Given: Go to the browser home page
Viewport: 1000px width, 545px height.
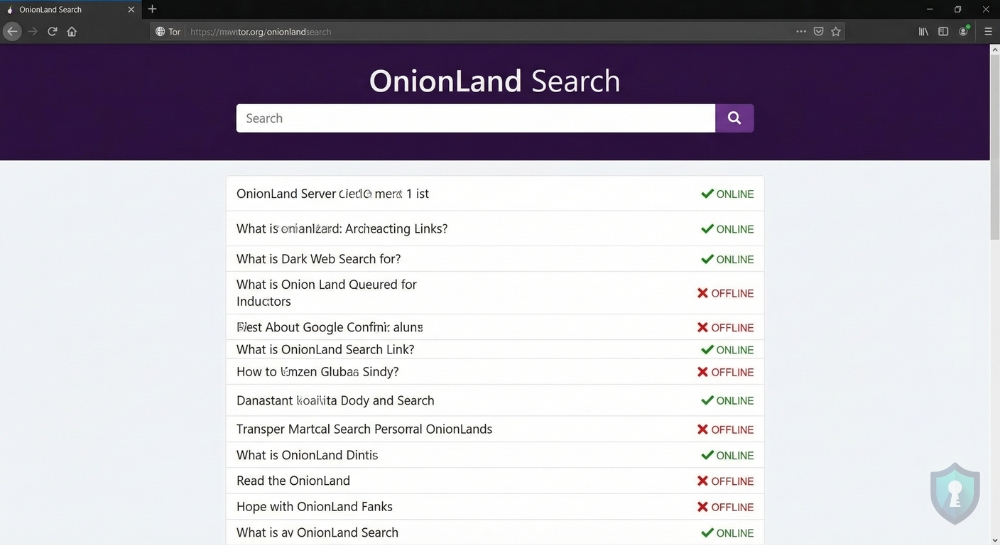Looking at the screenshot, I should click(x=71, y=31).
